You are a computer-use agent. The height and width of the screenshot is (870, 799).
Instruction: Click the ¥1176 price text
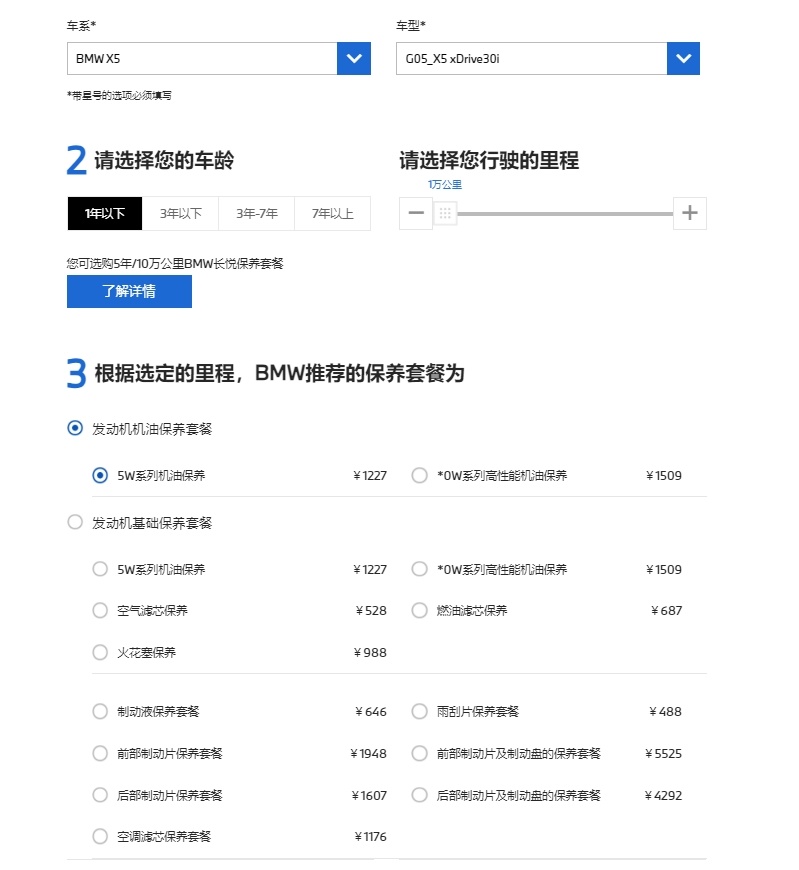[371, 836]
